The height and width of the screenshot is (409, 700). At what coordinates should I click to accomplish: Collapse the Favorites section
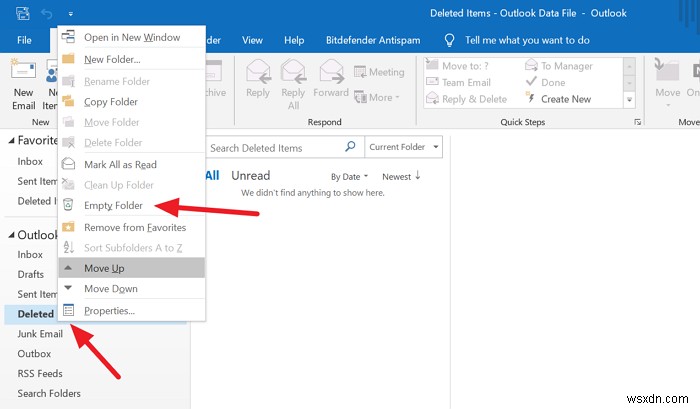12,141
